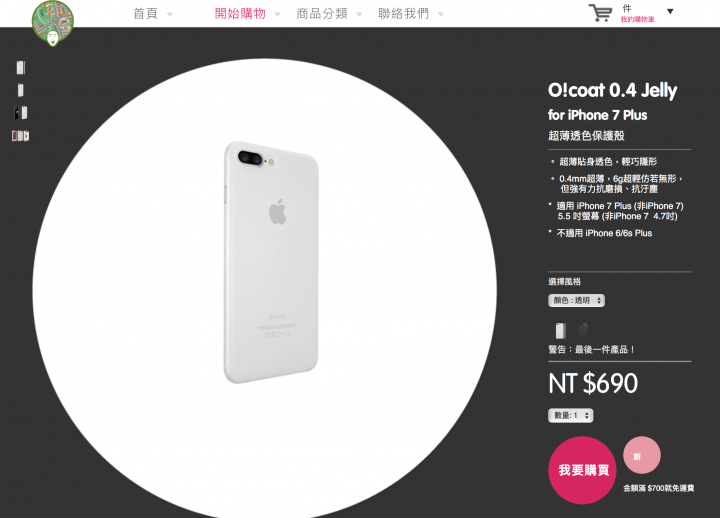Open the 商品分類 menu
Viewport: 720px width, 518px height.
point(322,14)
